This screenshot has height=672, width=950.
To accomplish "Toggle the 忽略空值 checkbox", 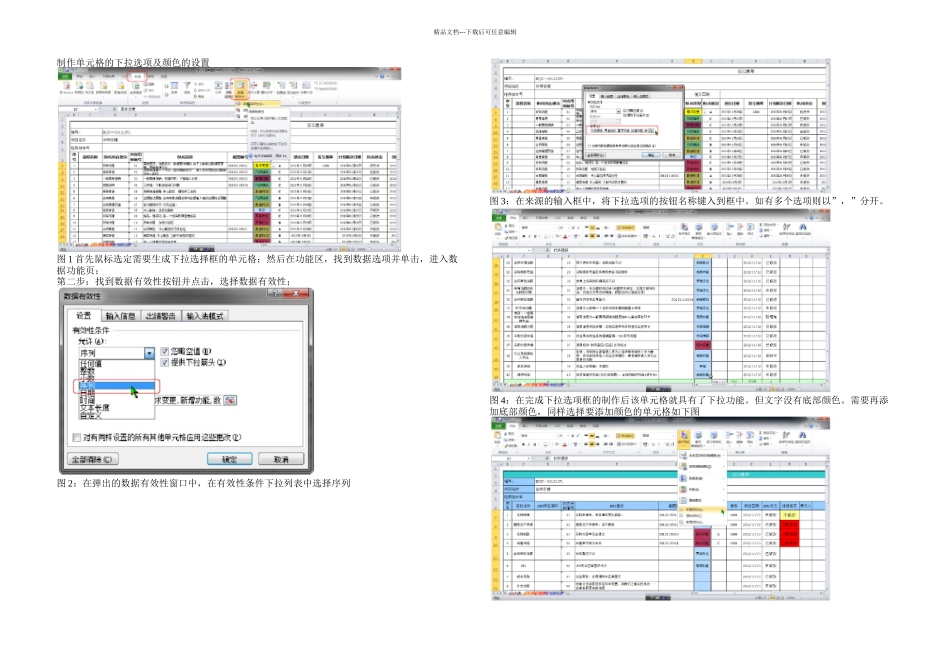I will coord(165,351).
